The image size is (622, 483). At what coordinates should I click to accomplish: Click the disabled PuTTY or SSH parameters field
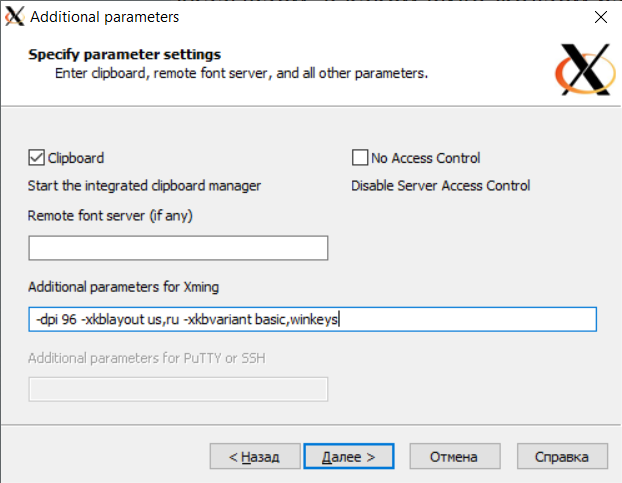point(178,390)
